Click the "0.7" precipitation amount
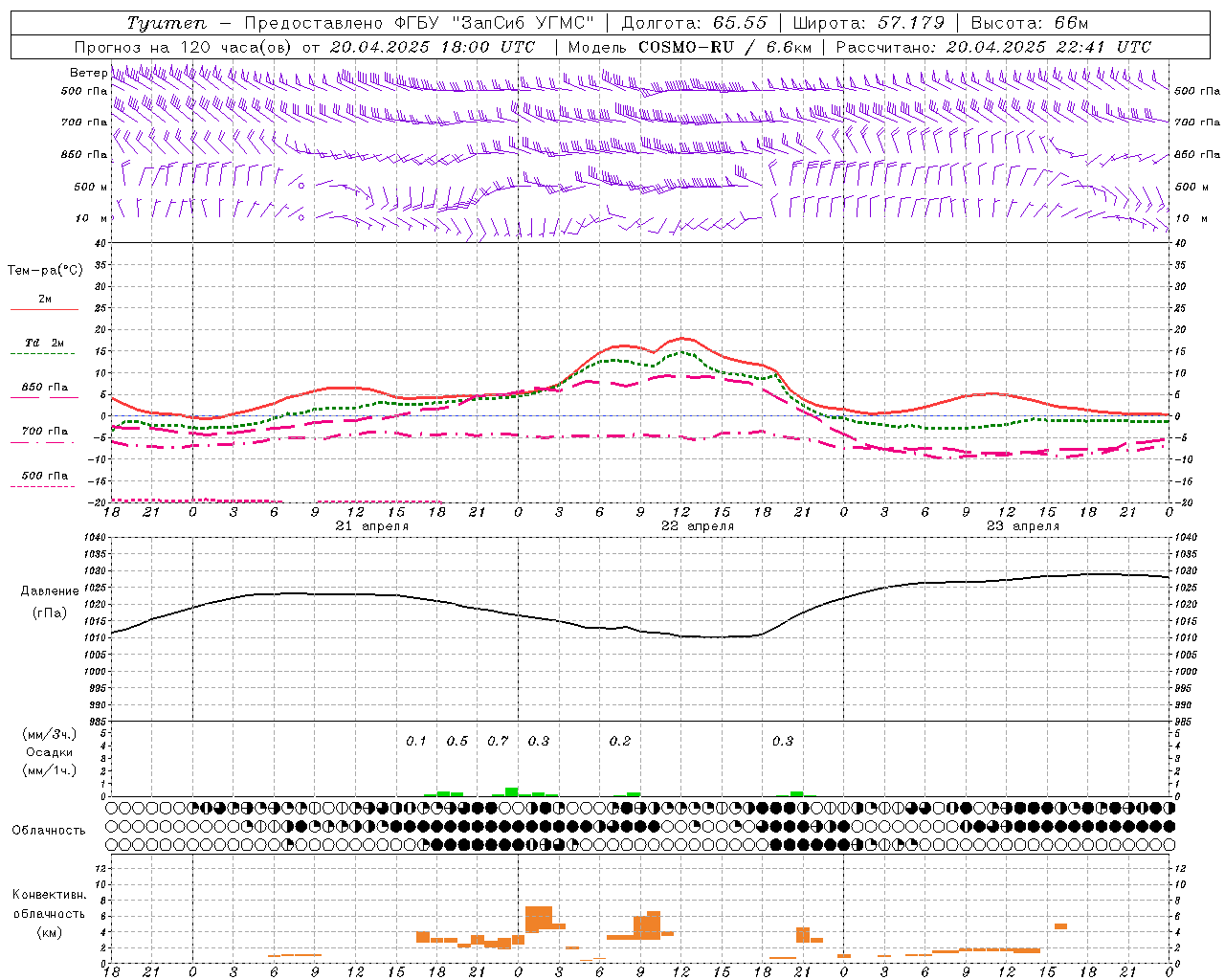This screenshot has height=980, width=1225. coord(498,741)
